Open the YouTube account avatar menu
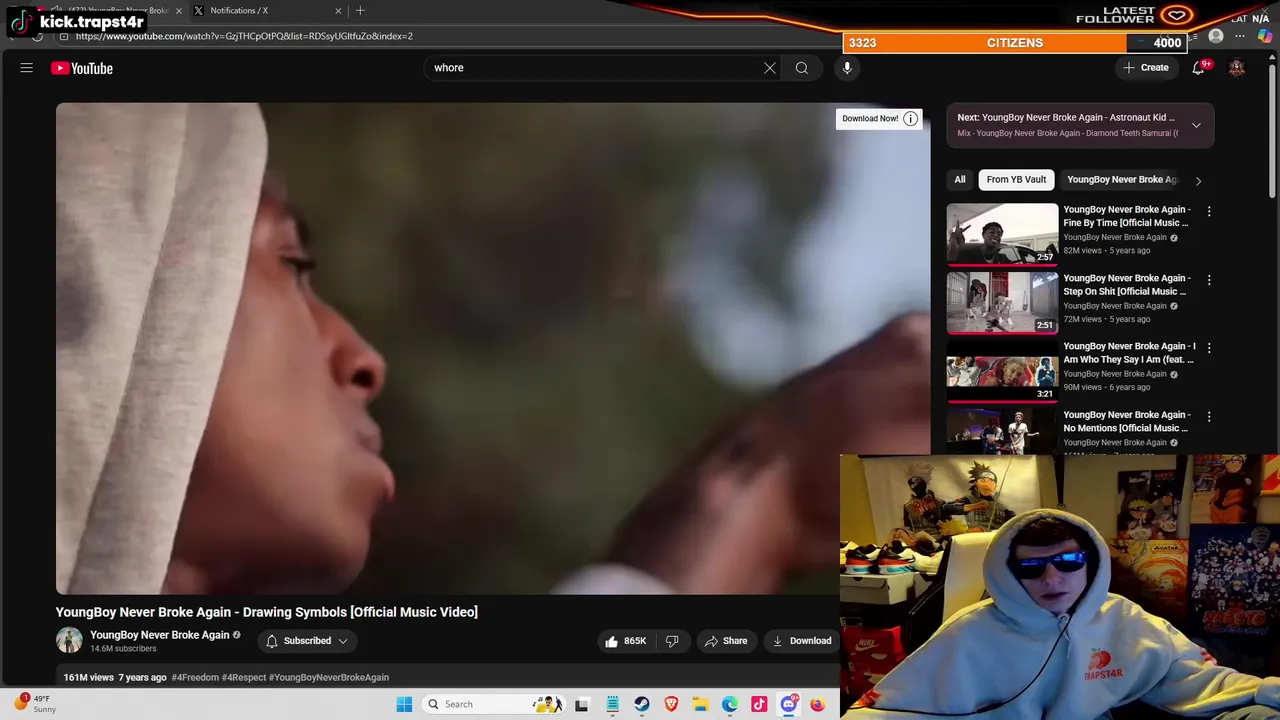 tap(1237, 68)
